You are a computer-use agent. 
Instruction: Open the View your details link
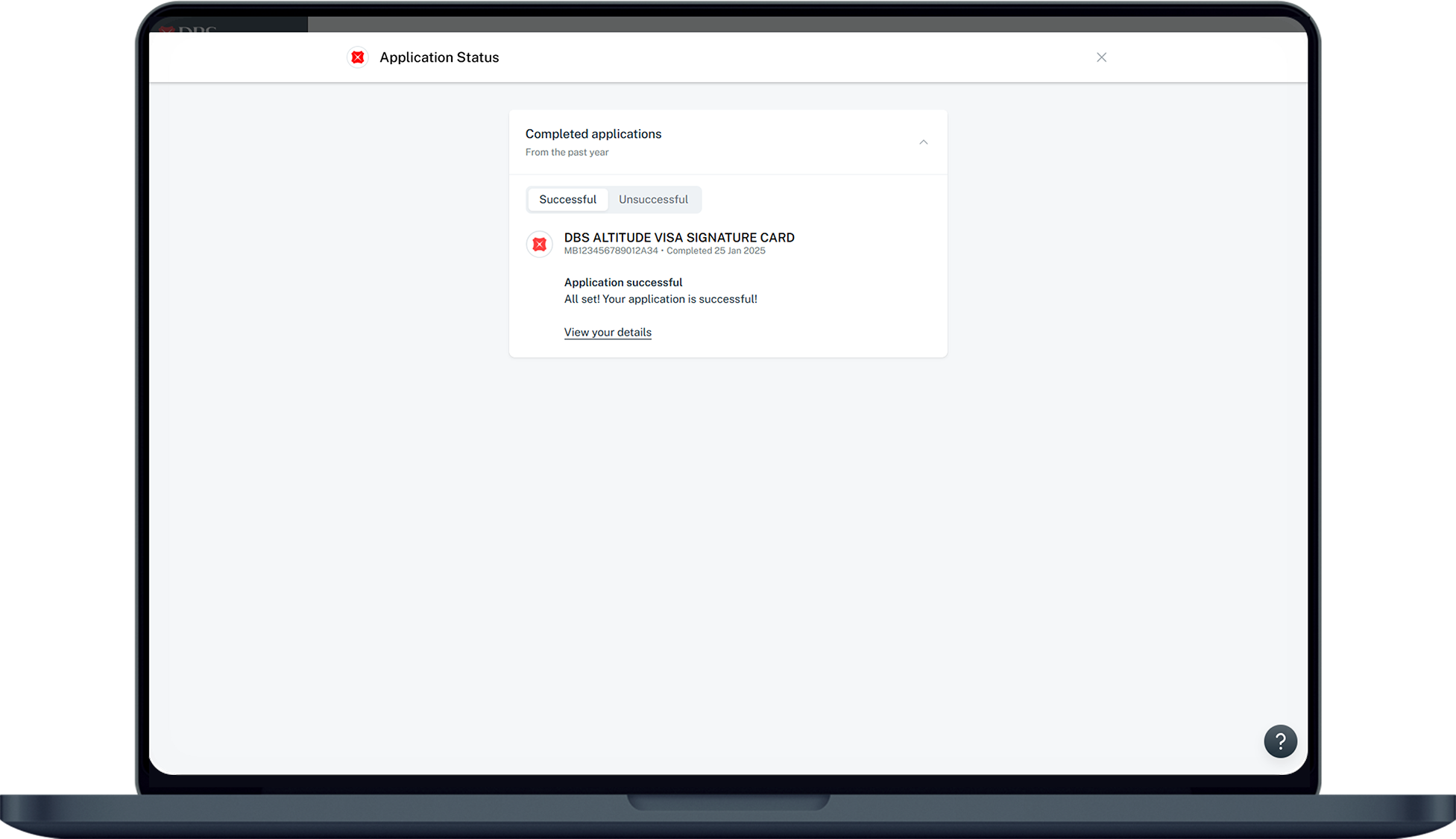(608, 333)
